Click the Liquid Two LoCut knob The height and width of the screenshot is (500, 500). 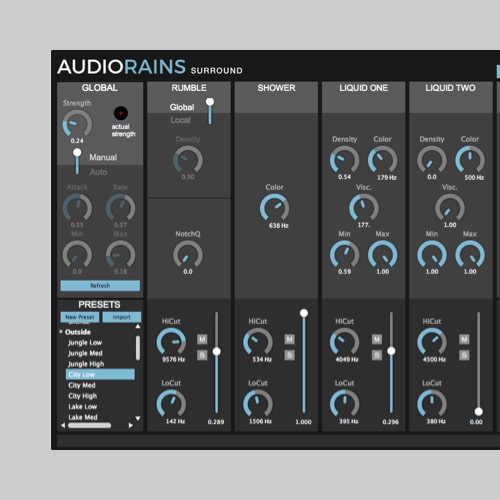(x=432, y=404)
